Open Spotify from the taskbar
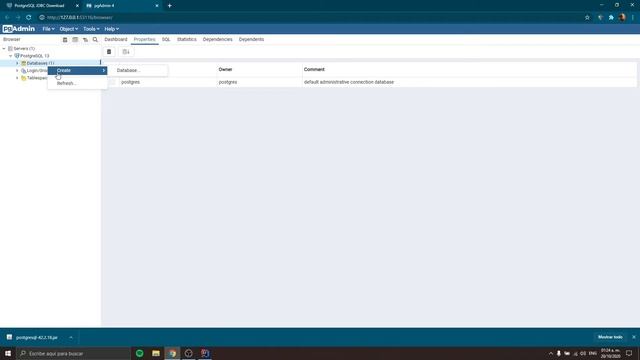Screen dimensions: 640x360 pyautogui.click(x=140, y=353)
